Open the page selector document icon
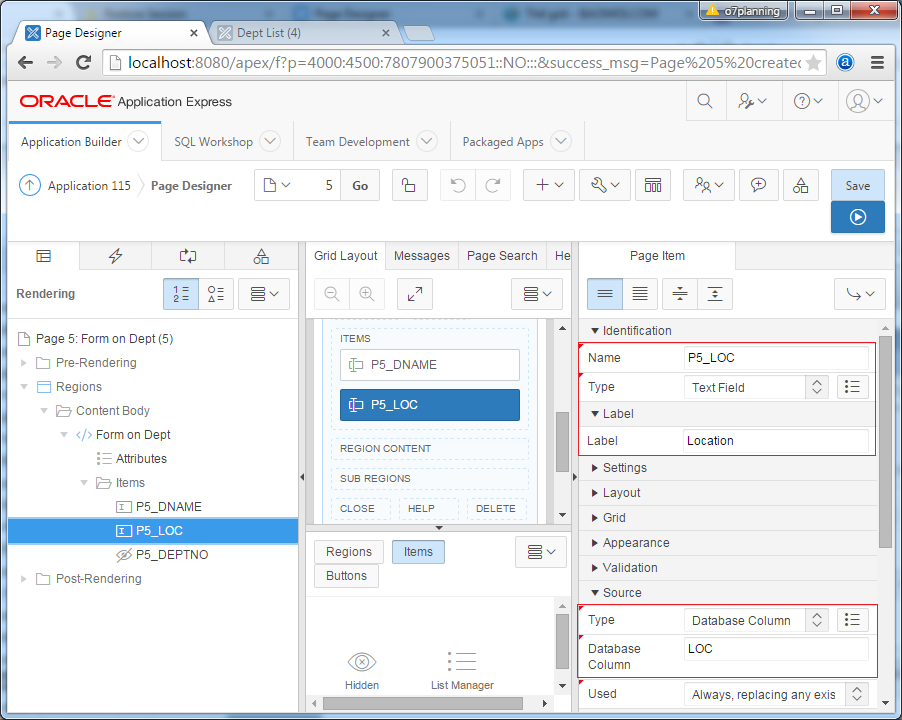This screenshot has height=720, width=902. 277,185
